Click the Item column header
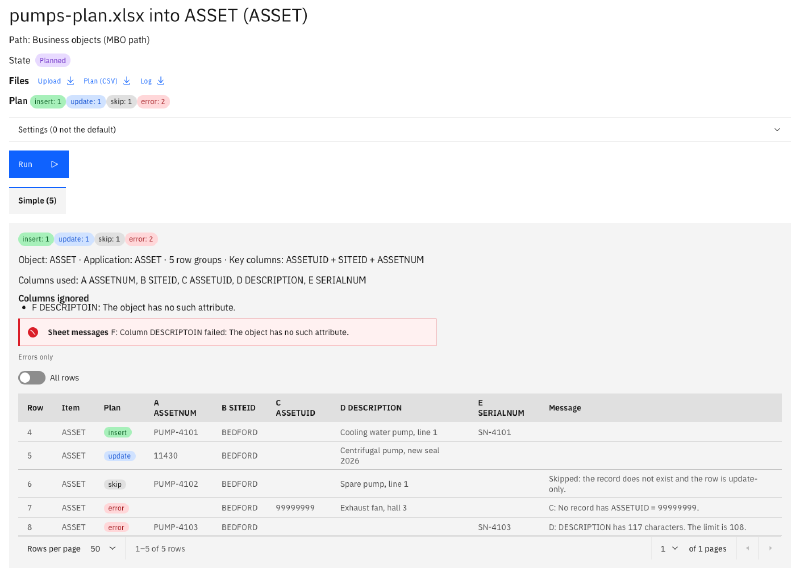Viewport: 800px width, 568px height. pos(70,408)
